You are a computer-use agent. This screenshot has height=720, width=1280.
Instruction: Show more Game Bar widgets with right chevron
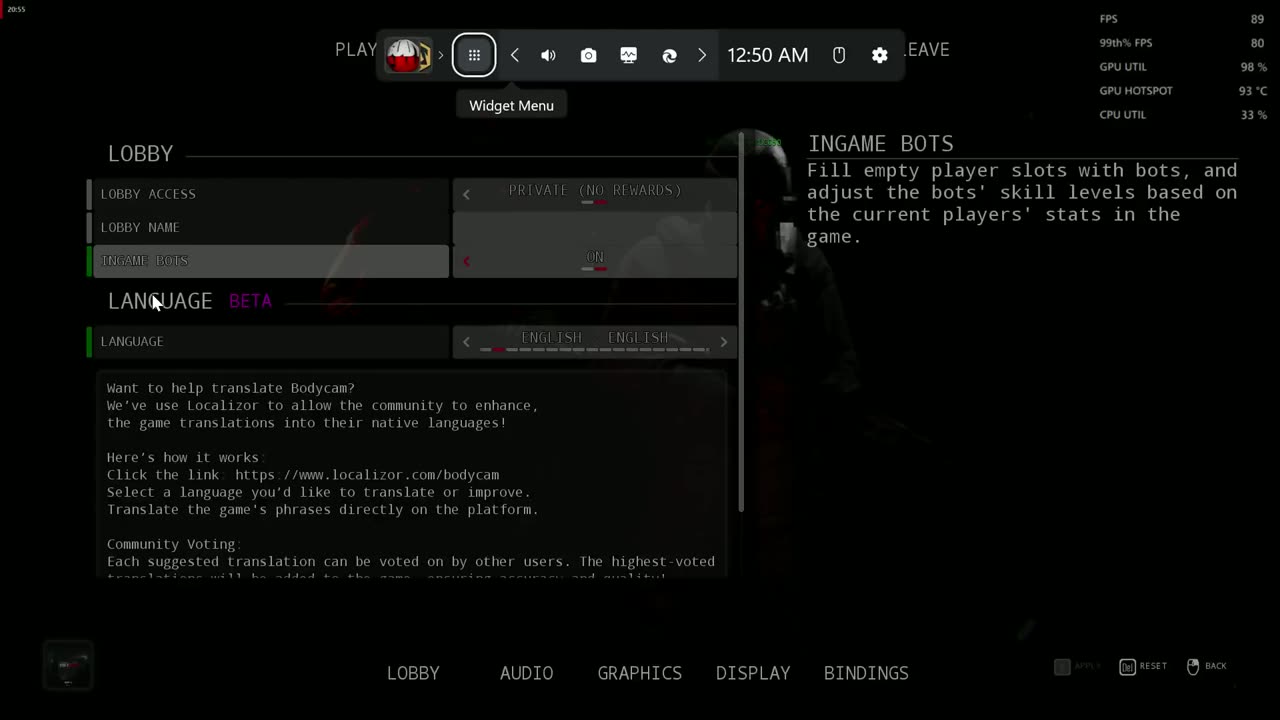pyautogui.click(x=702, y=55)
